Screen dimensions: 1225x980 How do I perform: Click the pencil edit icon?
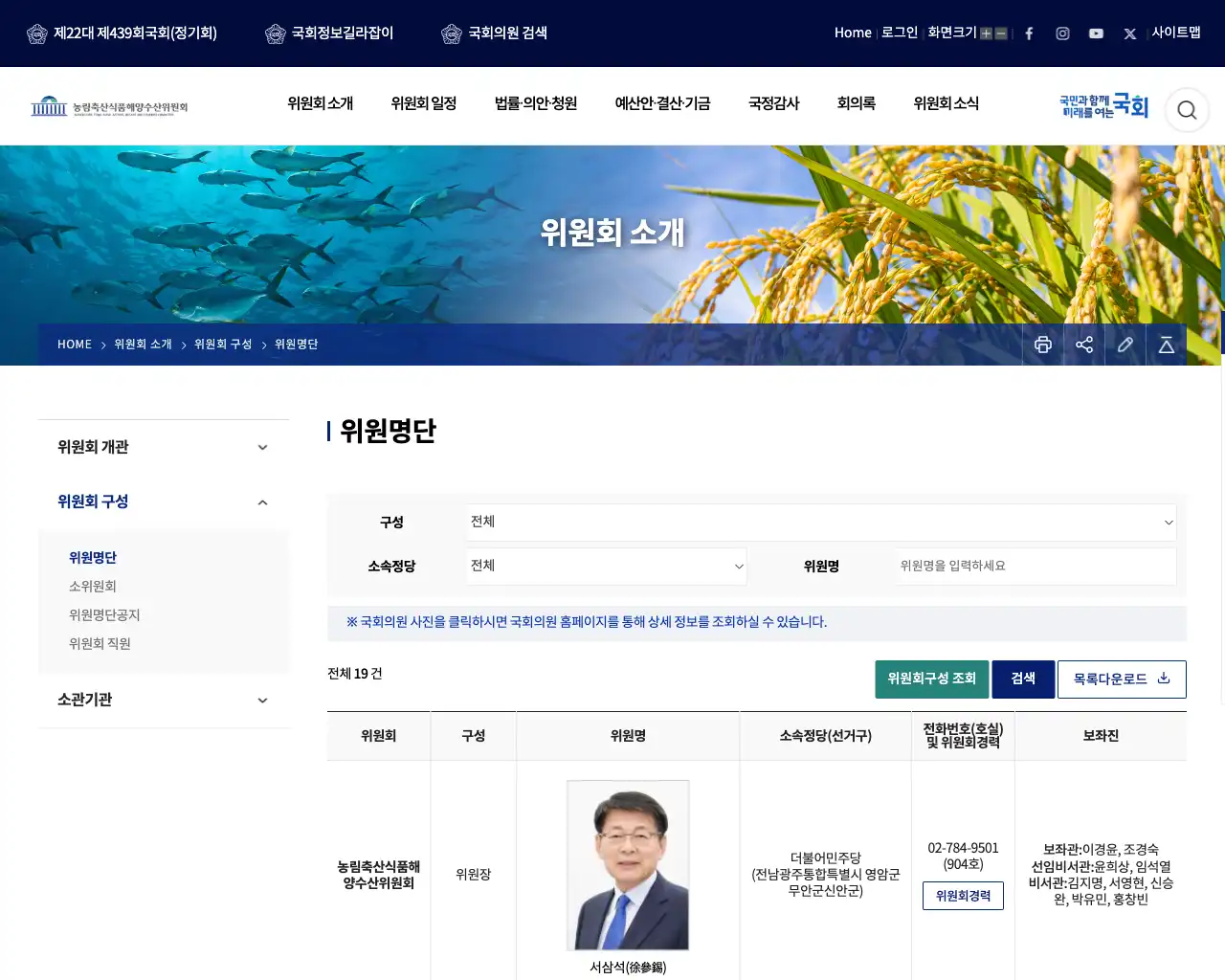click(1125, 345)
